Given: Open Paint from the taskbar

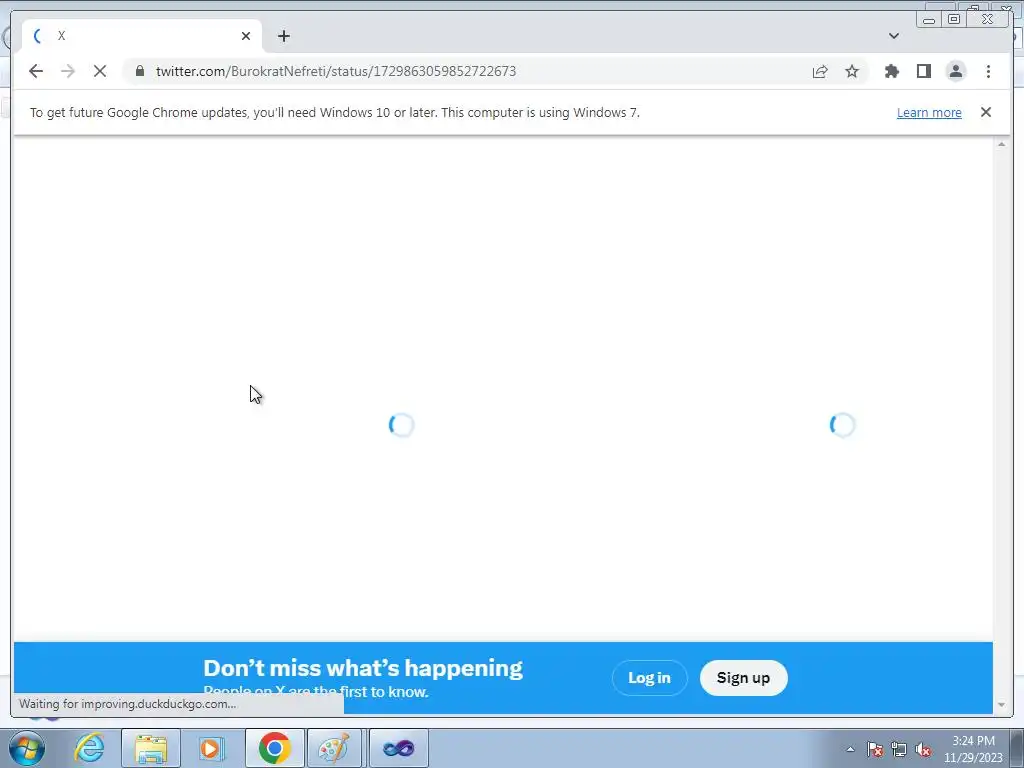Looking at the screenshot, I should point(334,748).
